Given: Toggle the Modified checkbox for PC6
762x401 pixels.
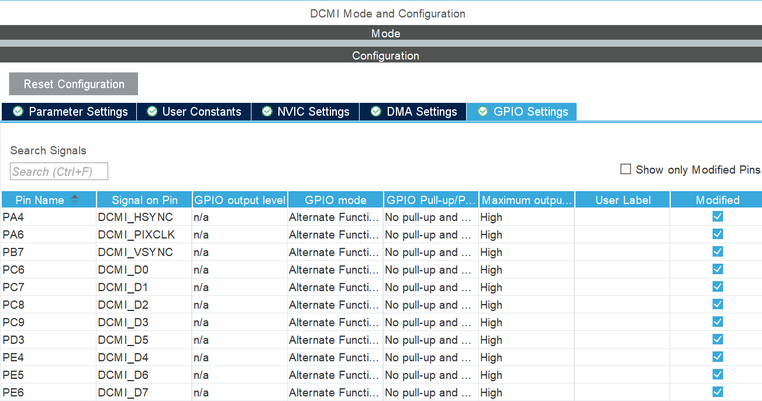Looking at the screenshot, I should tap(717, 269).
